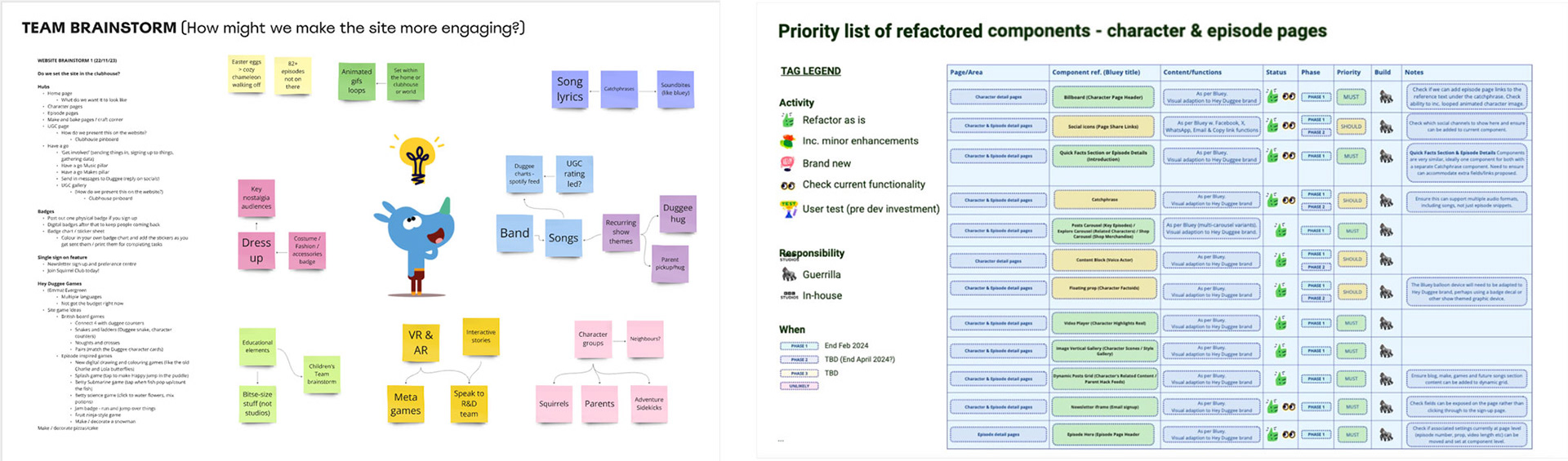Click the MUST priority tag in the Billboard row
The height and width of the screenshot is (461, 1568).
point(1352,97)
